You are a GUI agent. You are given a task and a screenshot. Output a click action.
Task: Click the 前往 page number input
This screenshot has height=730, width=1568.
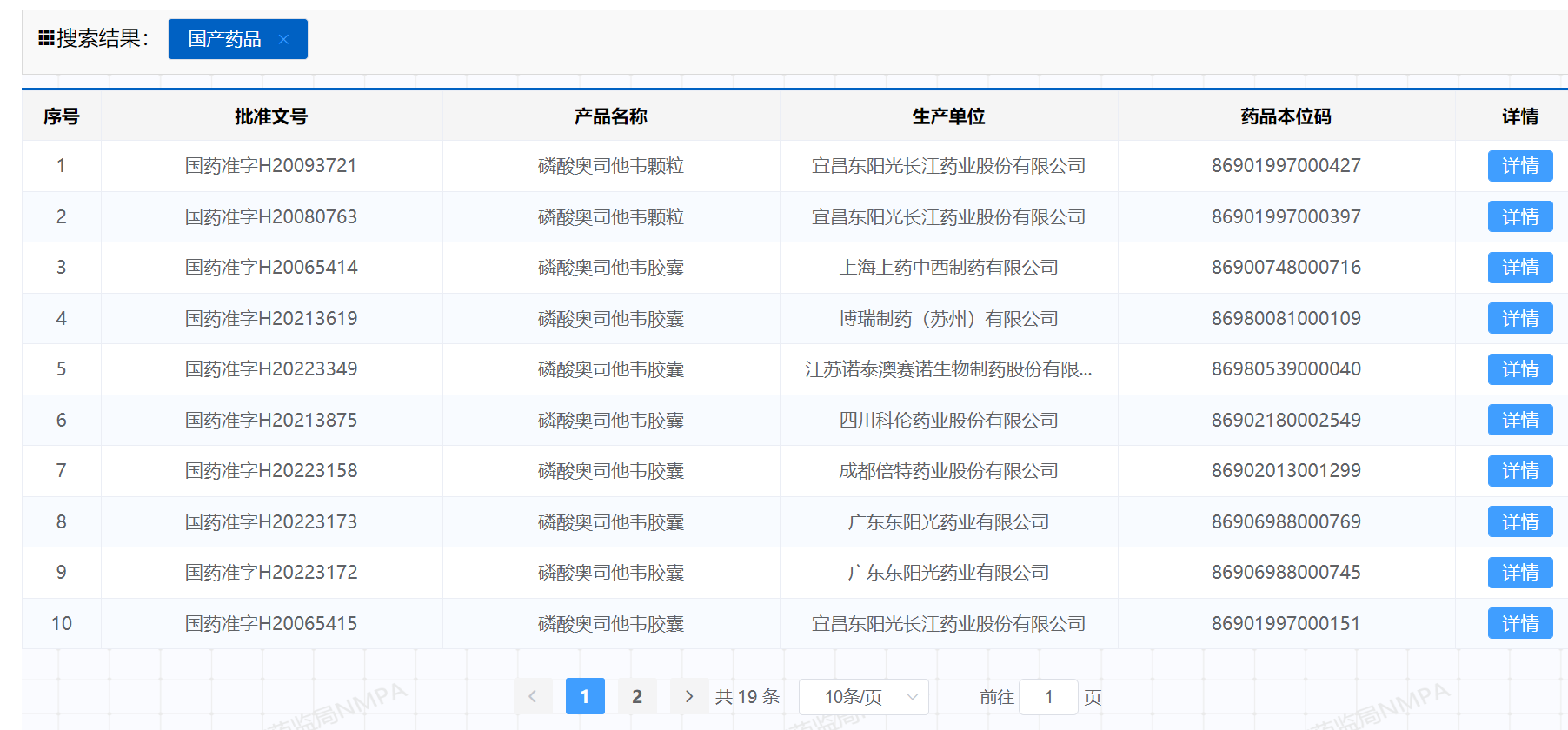pyautogui.click(x=1048, y=697)
